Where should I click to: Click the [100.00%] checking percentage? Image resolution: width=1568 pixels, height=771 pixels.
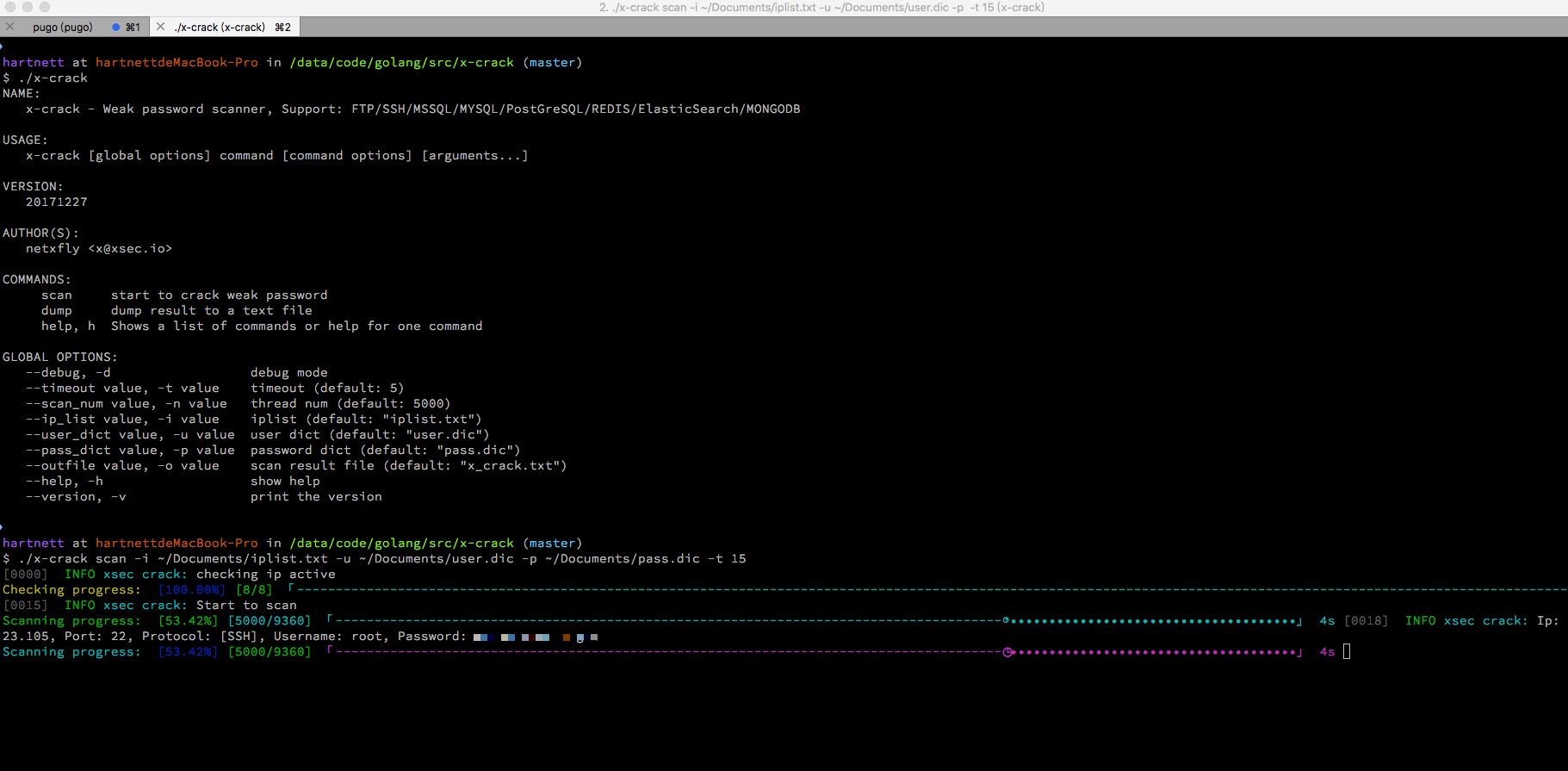191,589
